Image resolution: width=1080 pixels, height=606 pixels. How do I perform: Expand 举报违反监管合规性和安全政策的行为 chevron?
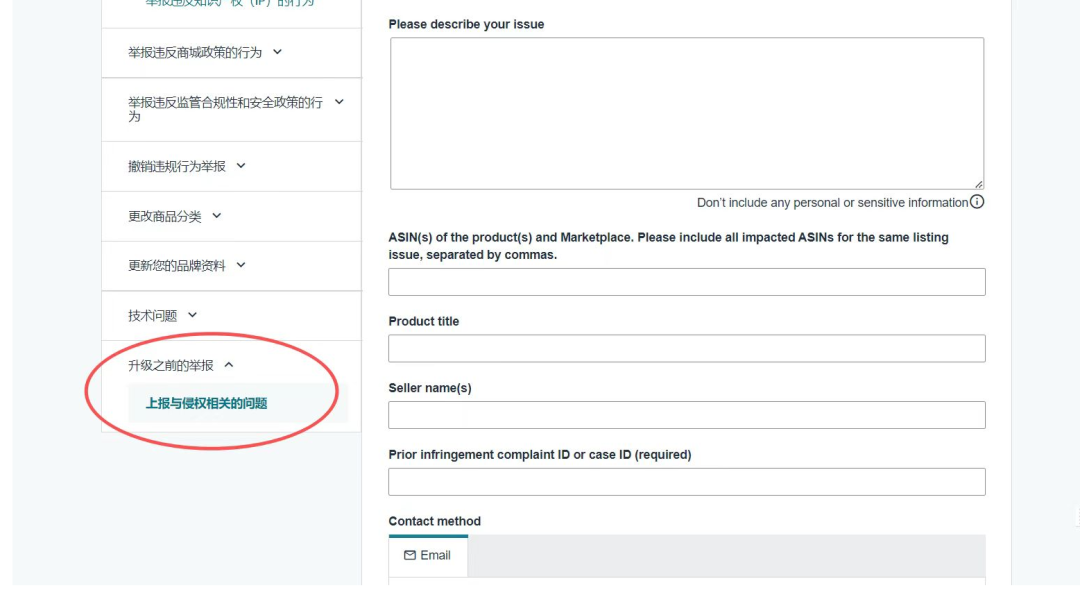tap(339, 102)
